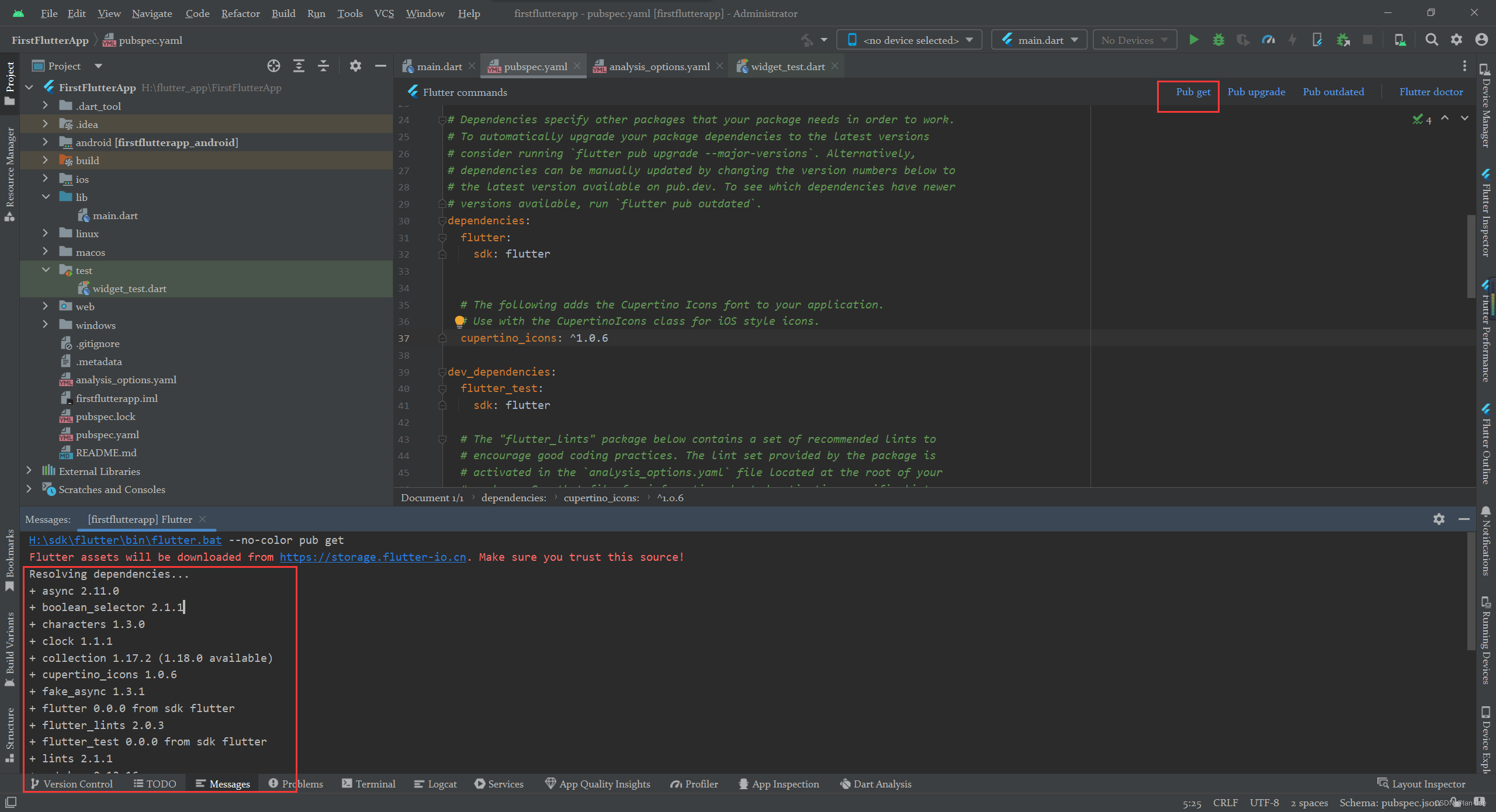Expand the android folder in Project tree
Screen dimensions: 1496x812
pyautogui.click(x=46, y=142)
